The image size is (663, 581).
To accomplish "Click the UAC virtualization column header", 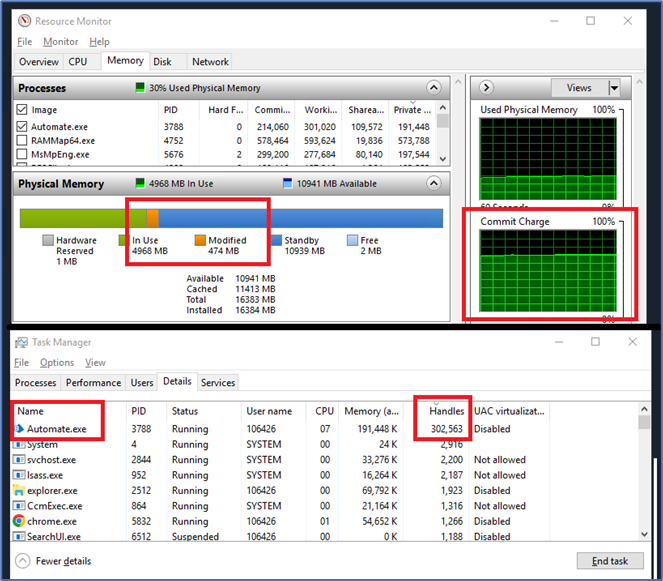I will 509,411.
